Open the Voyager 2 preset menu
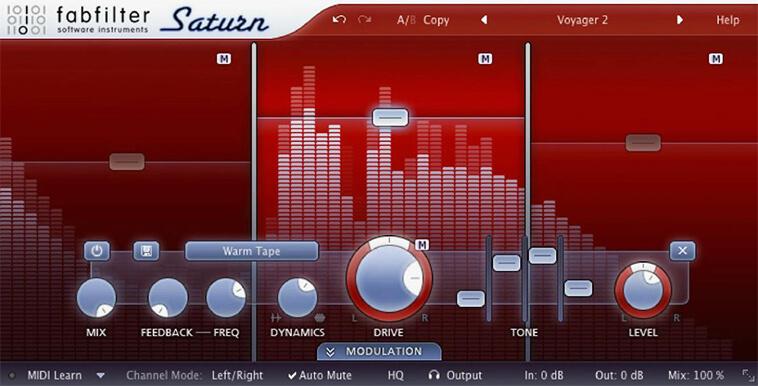Image resolution: width=758 pixels, height=386 pixels. (x=582, y=20)
